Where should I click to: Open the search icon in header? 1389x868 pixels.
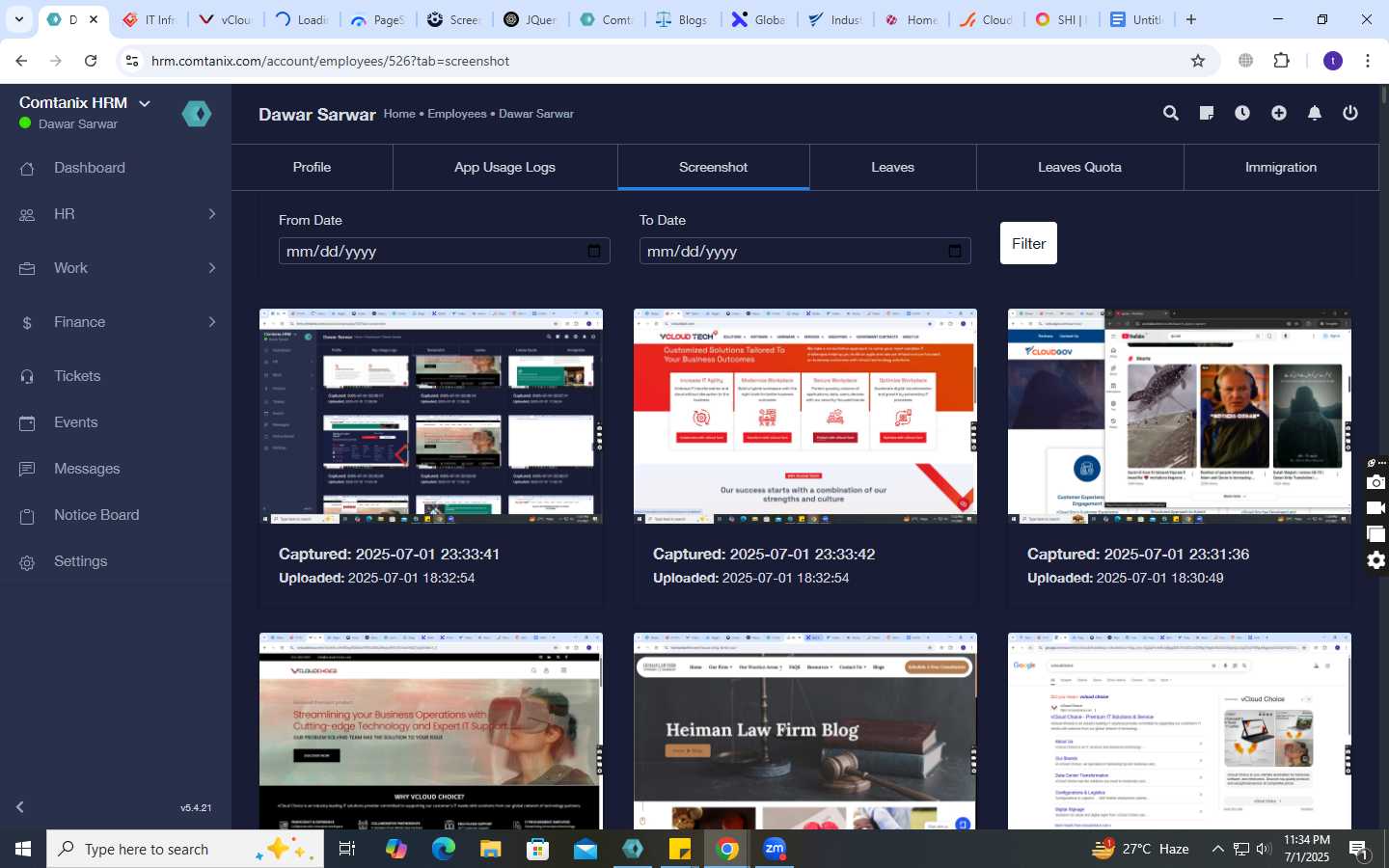pyautogui.click(x=1171, y=113)
